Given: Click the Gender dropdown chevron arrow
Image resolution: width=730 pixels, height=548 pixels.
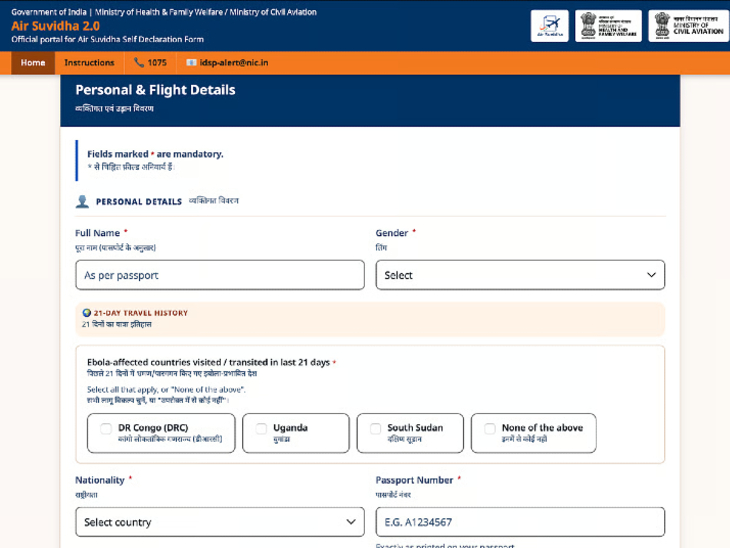Looking at the screenshot, I should coord(651,275).
